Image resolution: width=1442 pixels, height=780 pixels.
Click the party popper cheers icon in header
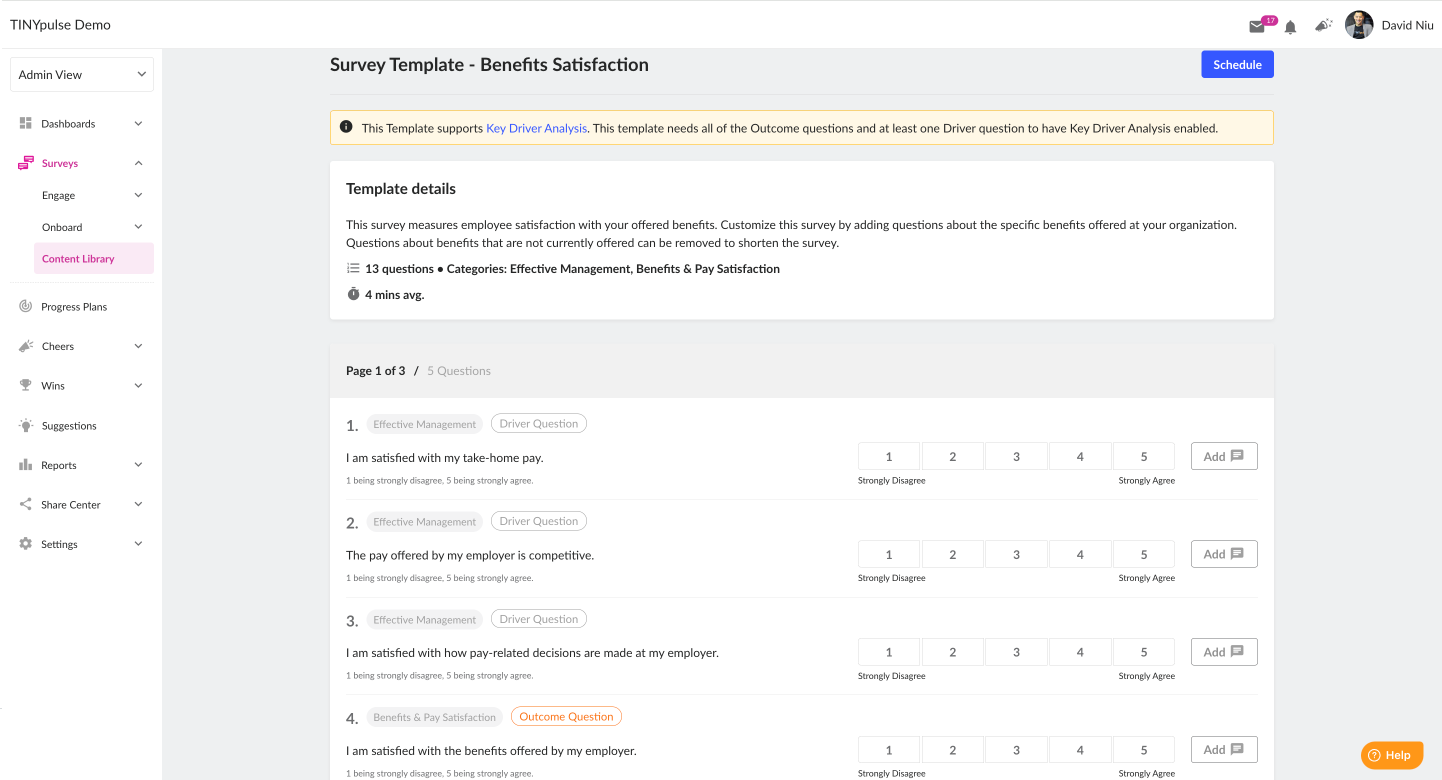pos(1323,25)
